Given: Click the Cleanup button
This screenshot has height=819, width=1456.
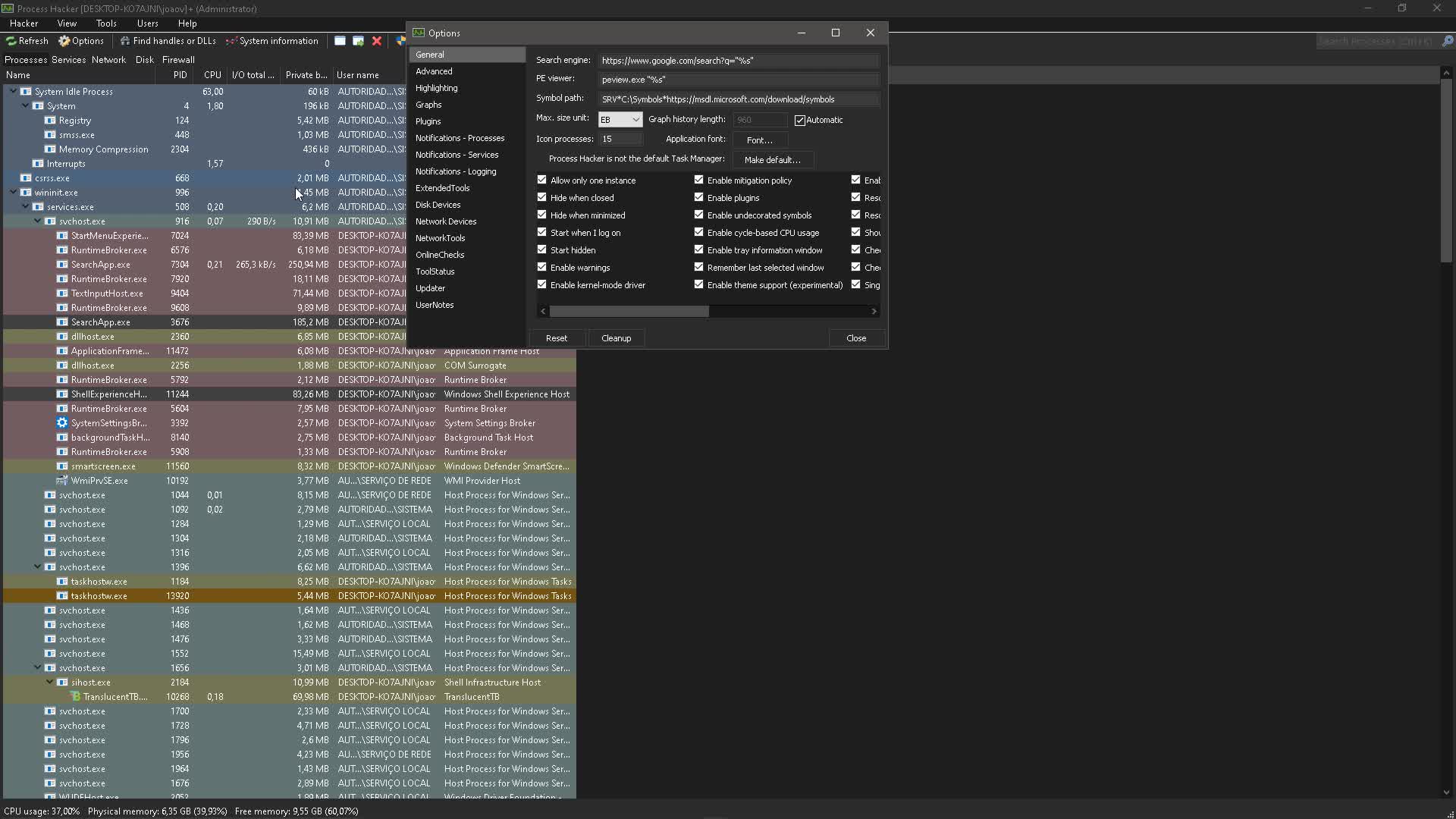Looking at the screenshot, I should tap(616, 337).
